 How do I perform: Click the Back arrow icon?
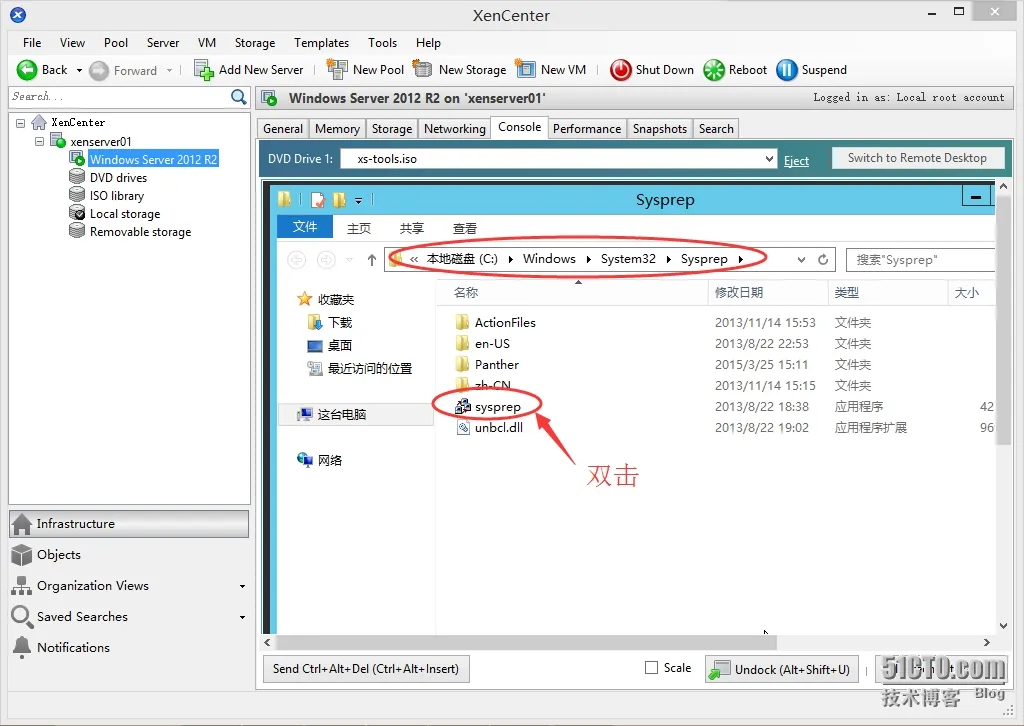click(27, 70)
